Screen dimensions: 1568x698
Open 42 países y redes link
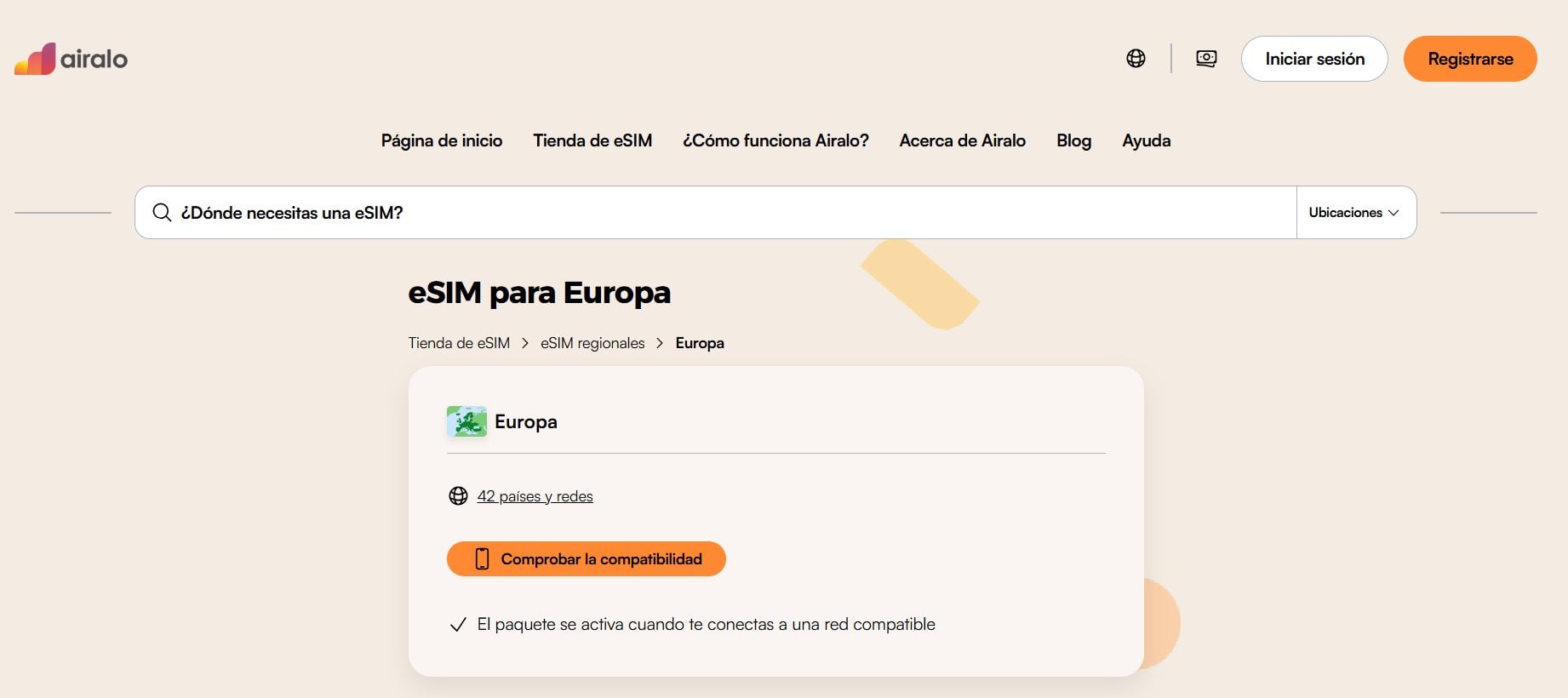point(535,496)
